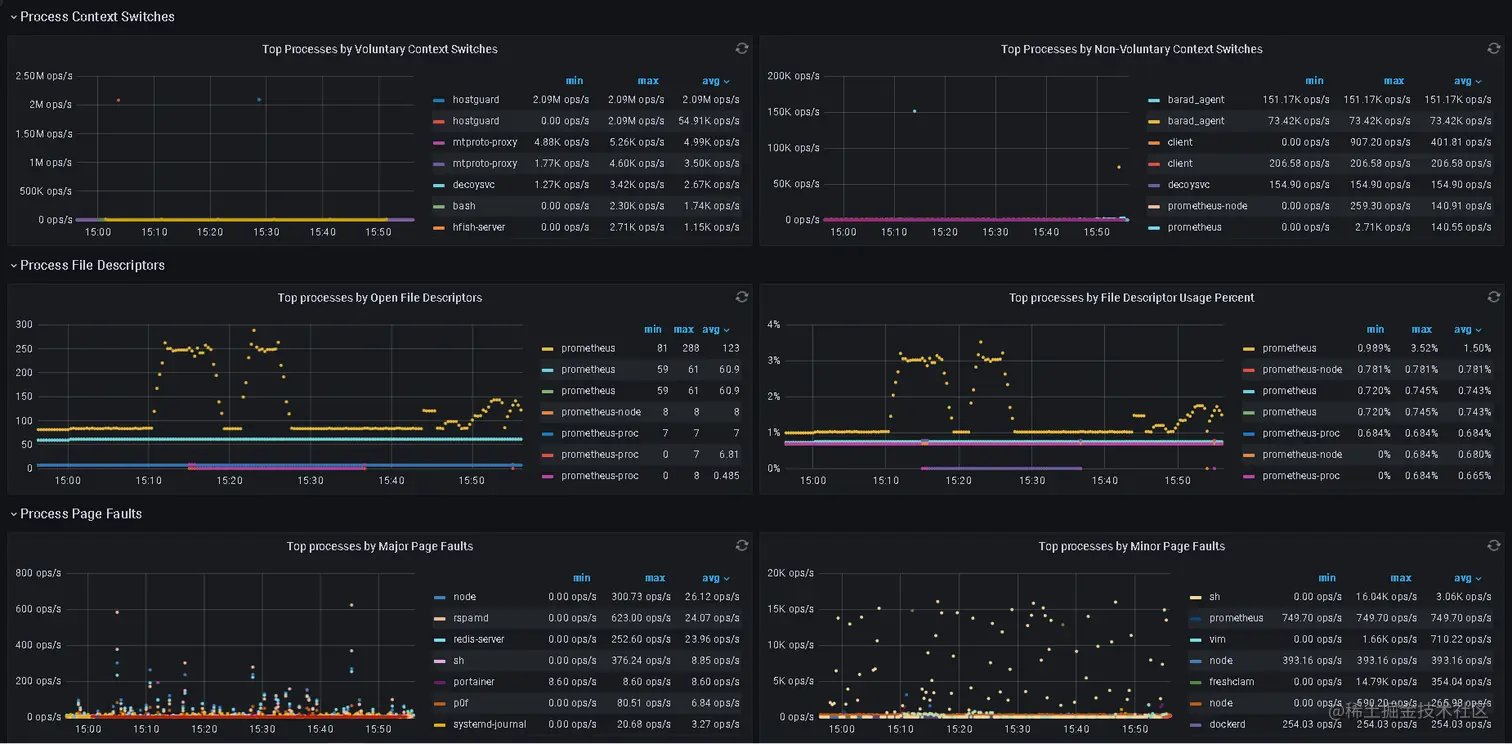
Task: Open 'Top processes by Minor Page Faults' title menu
Action: coord(1132,546)
